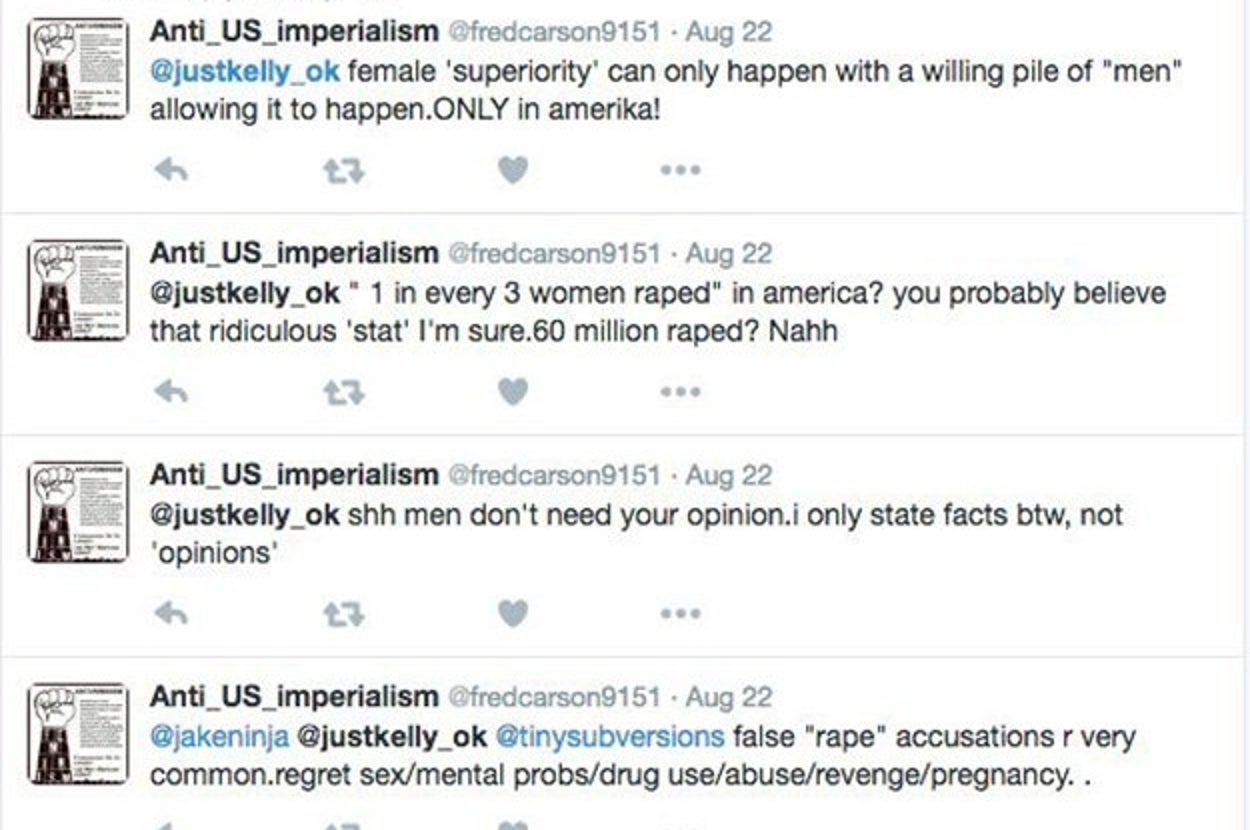
Task: Reply to the "ONLY in amerika" tweet
Action: pos(172,171)
